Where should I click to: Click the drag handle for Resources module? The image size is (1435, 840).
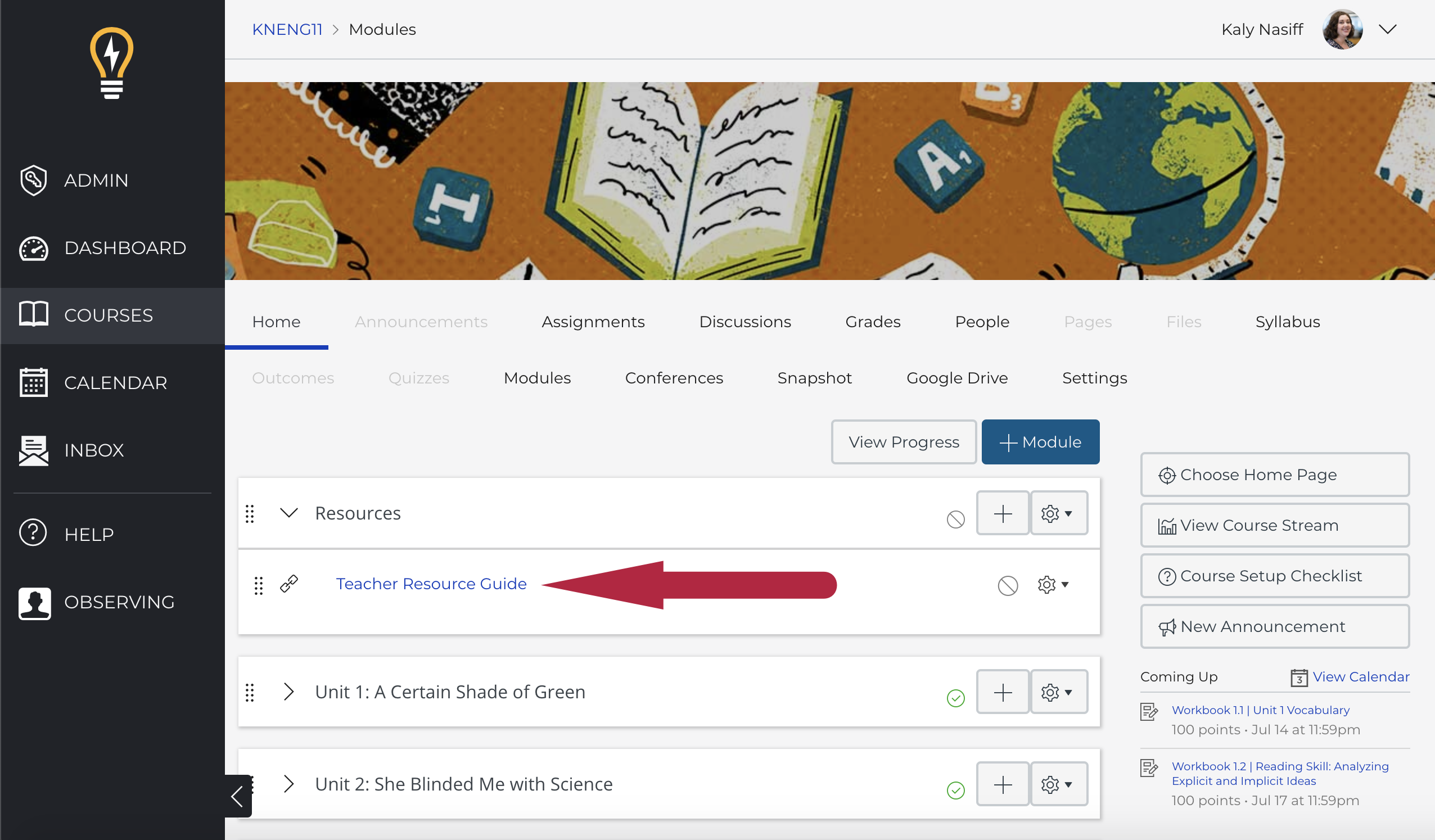(x=250, y=513)
